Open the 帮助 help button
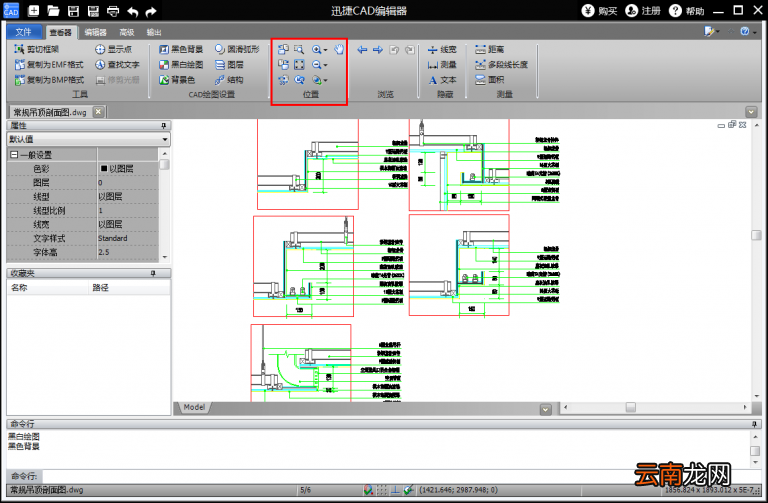This screenshot has width=768, height=503. 687,11
